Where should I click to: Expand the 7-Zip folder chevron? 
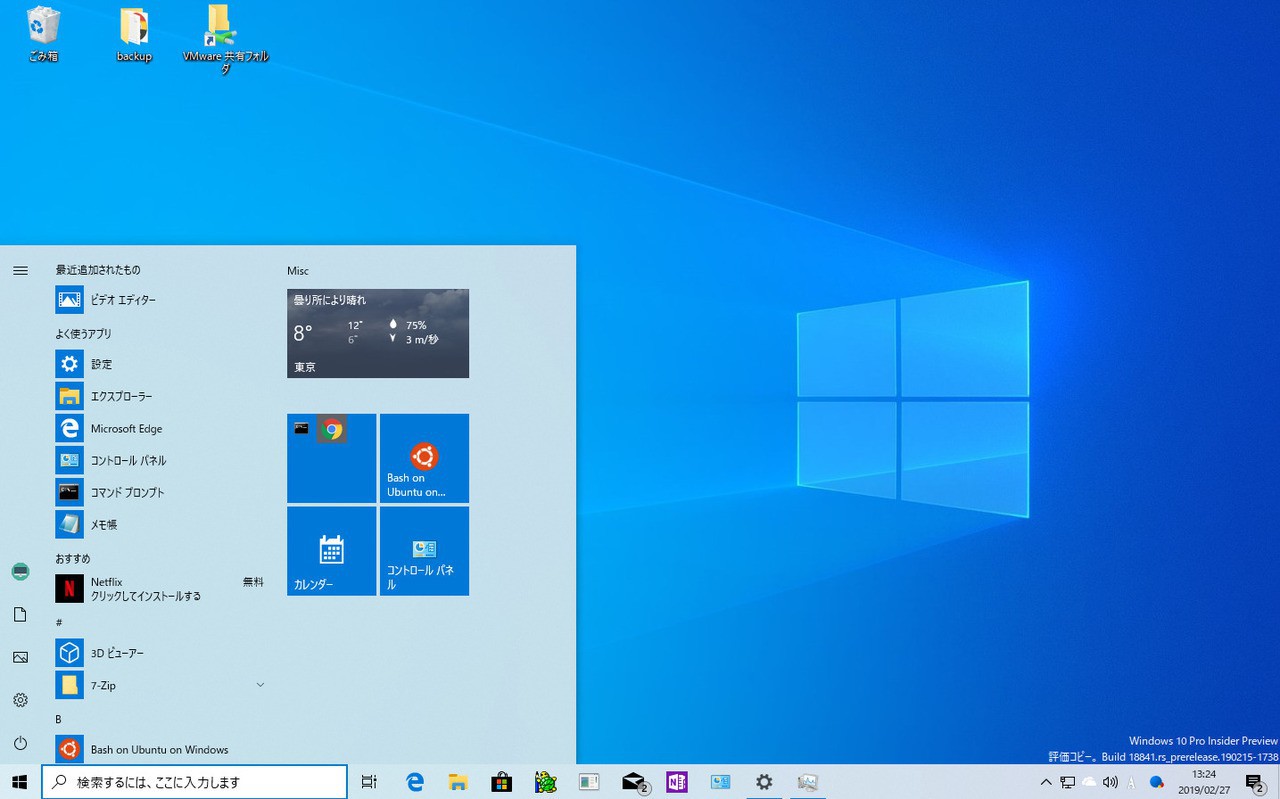[260, 685]
